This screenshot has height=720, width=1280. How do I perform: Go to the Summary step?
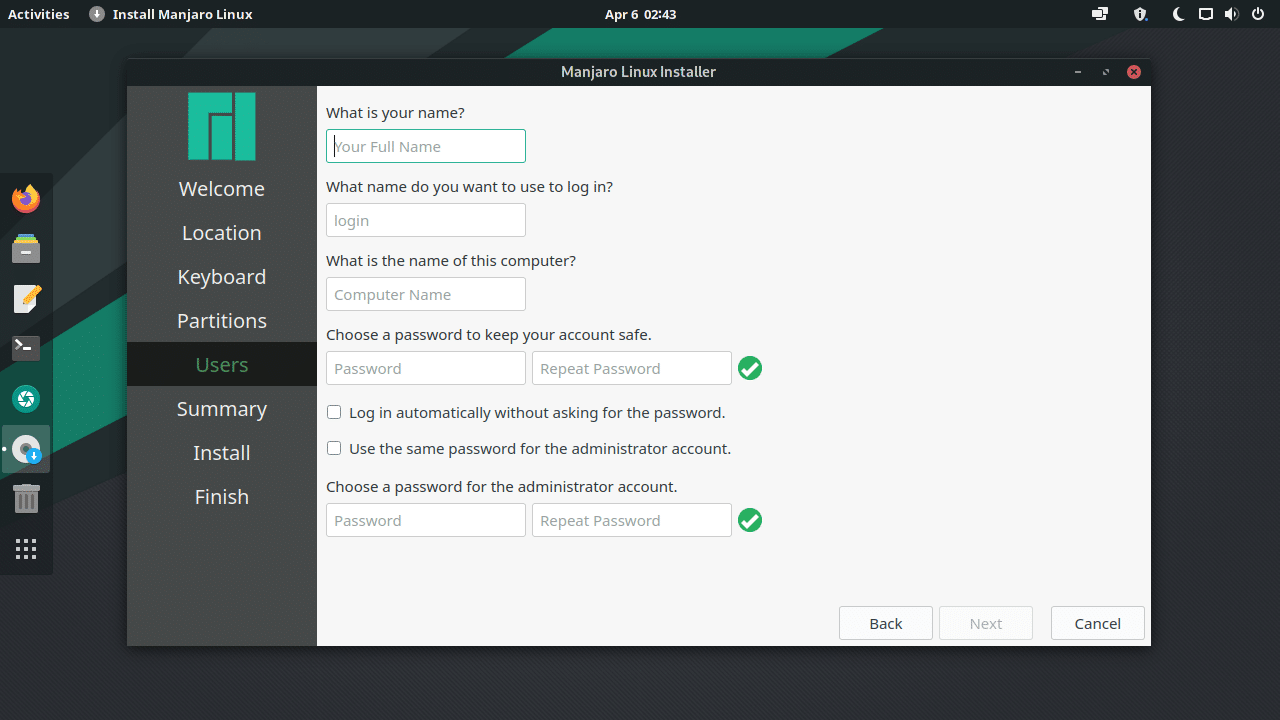click(221, 408)
